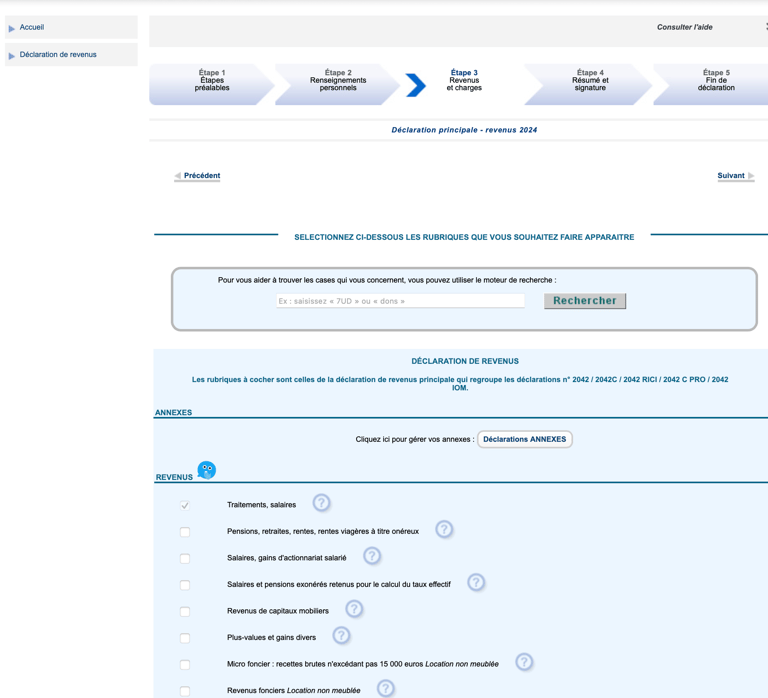Check Revenus fonciers Location non meublée checkbox
Image resolution: width=768 pixels, height=698 pixels.
(x=185, y=691)
